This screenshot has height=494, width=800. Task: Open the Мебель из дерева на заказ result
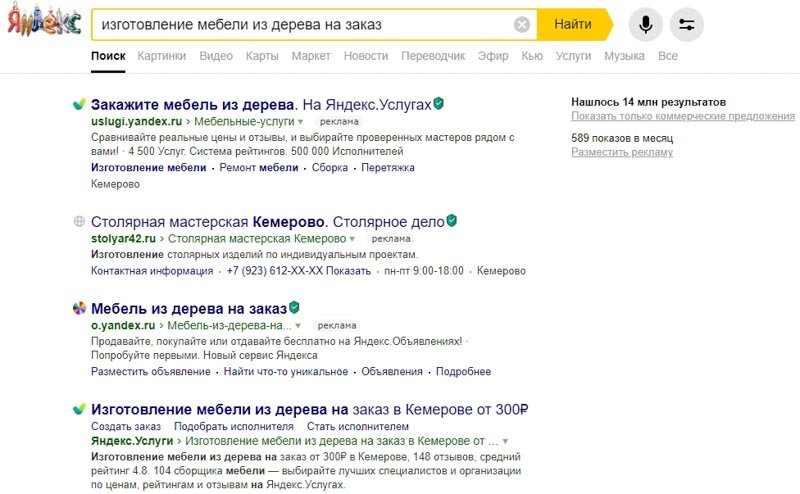coord(189,309)
